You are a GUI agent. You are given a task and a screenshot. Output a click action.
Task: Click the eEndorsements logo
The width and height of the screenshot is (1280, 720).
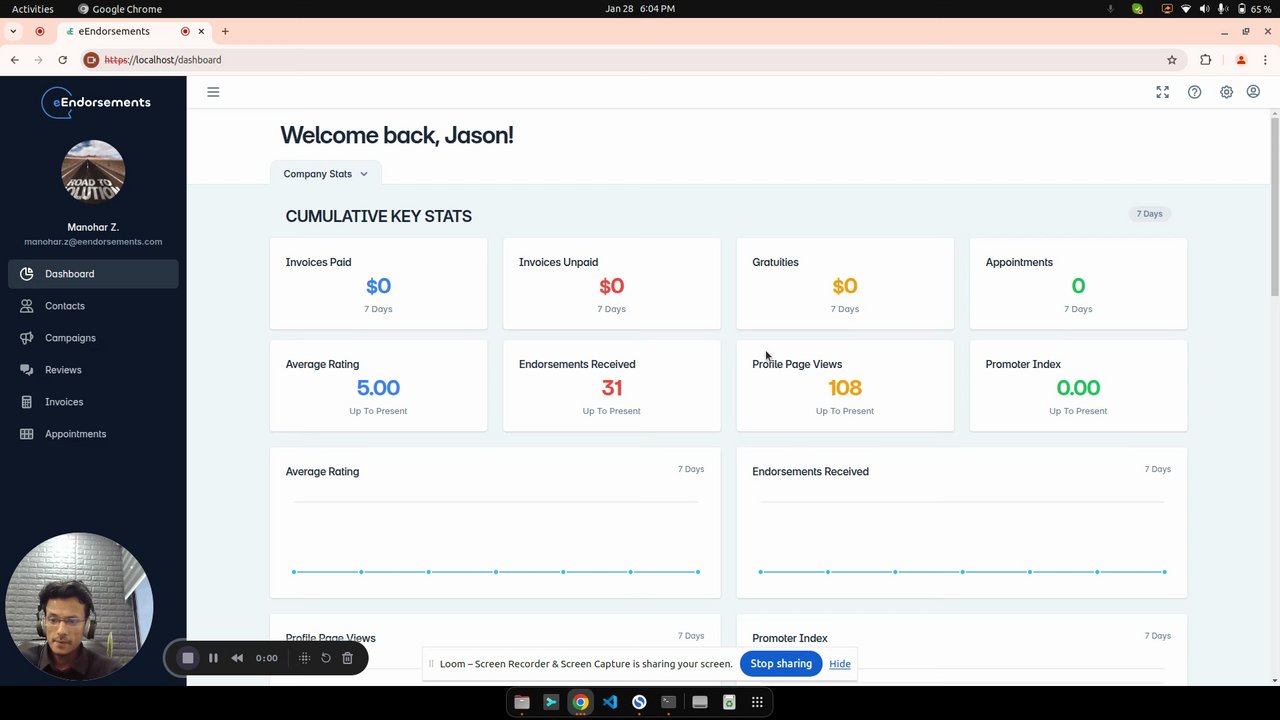[96, 102]
